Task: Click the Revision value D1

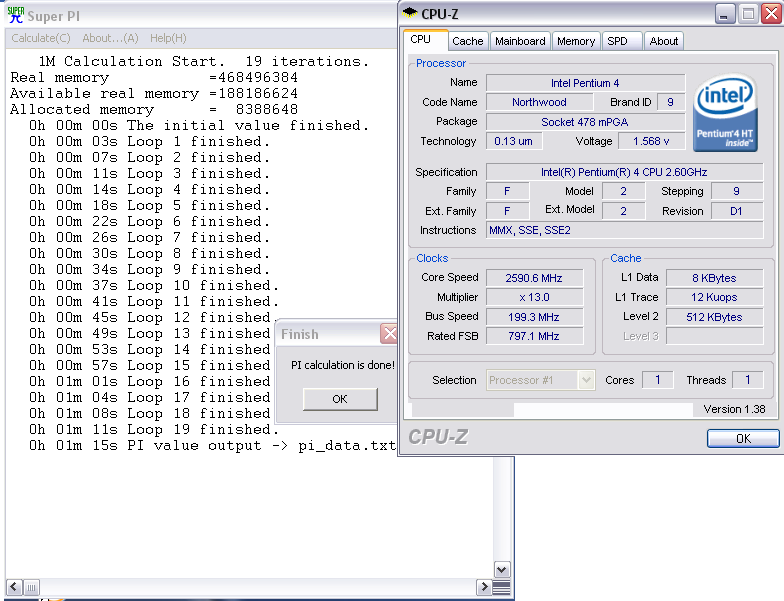Action: coord(736,211)
